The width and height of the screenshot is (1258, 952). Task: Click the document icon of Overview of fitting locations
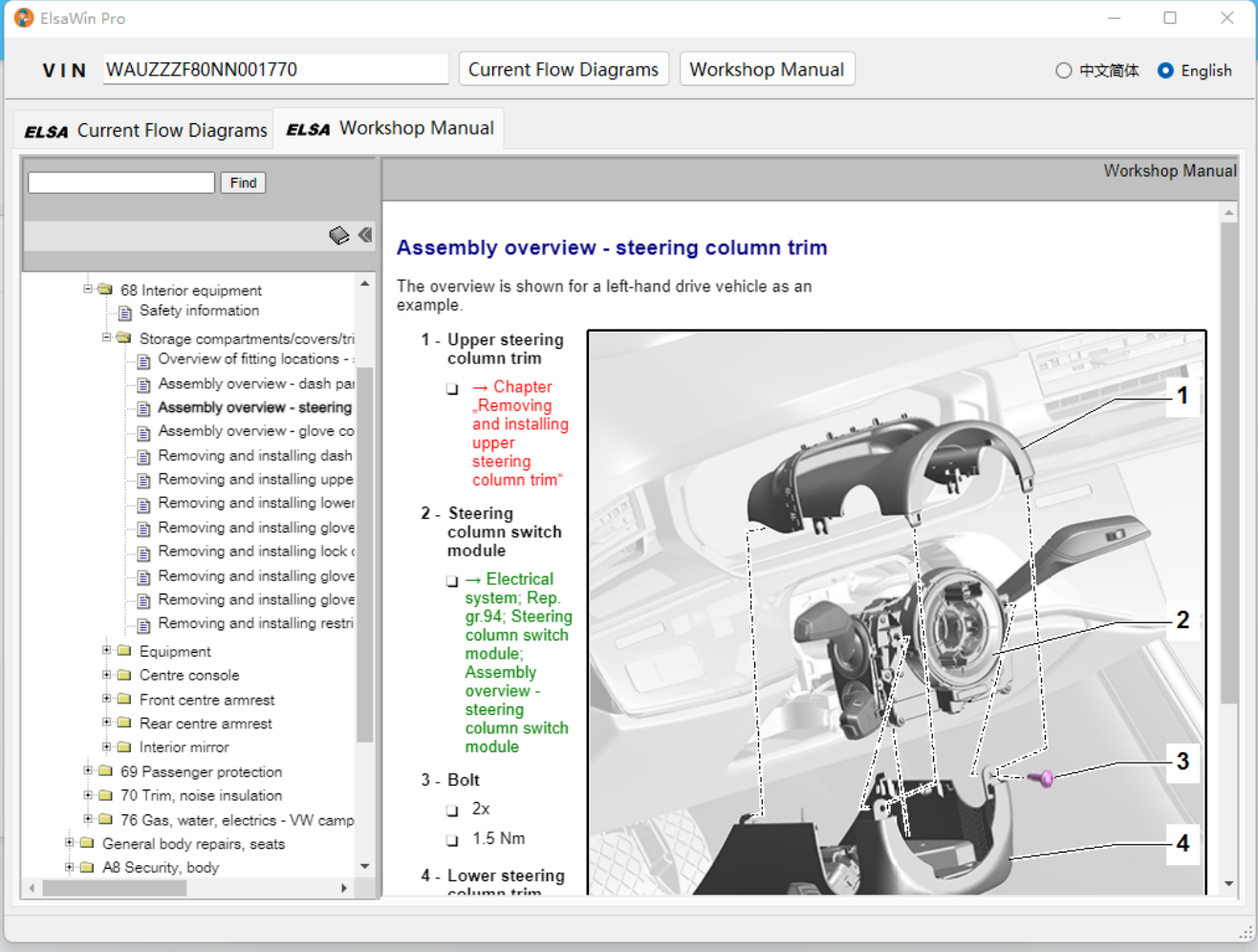pyautogui.click(x=143, y=360)
